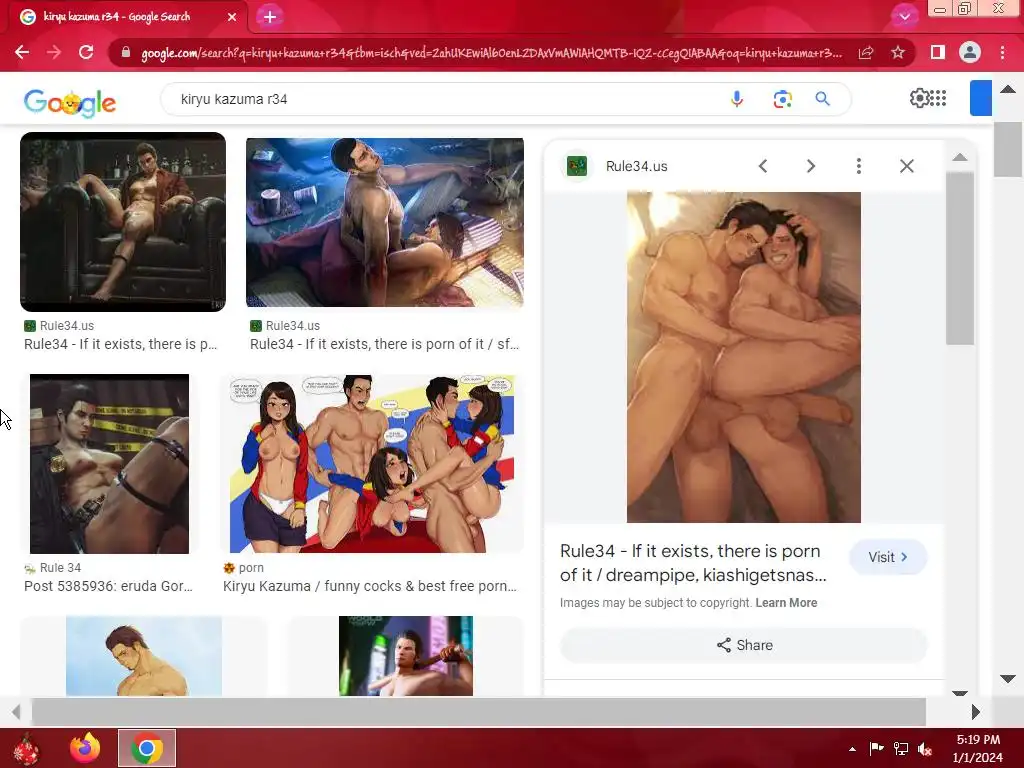This screenshot has height=768, width=1024.
Task: Click the 'porn' source label
Action: (x=251, y=568)
